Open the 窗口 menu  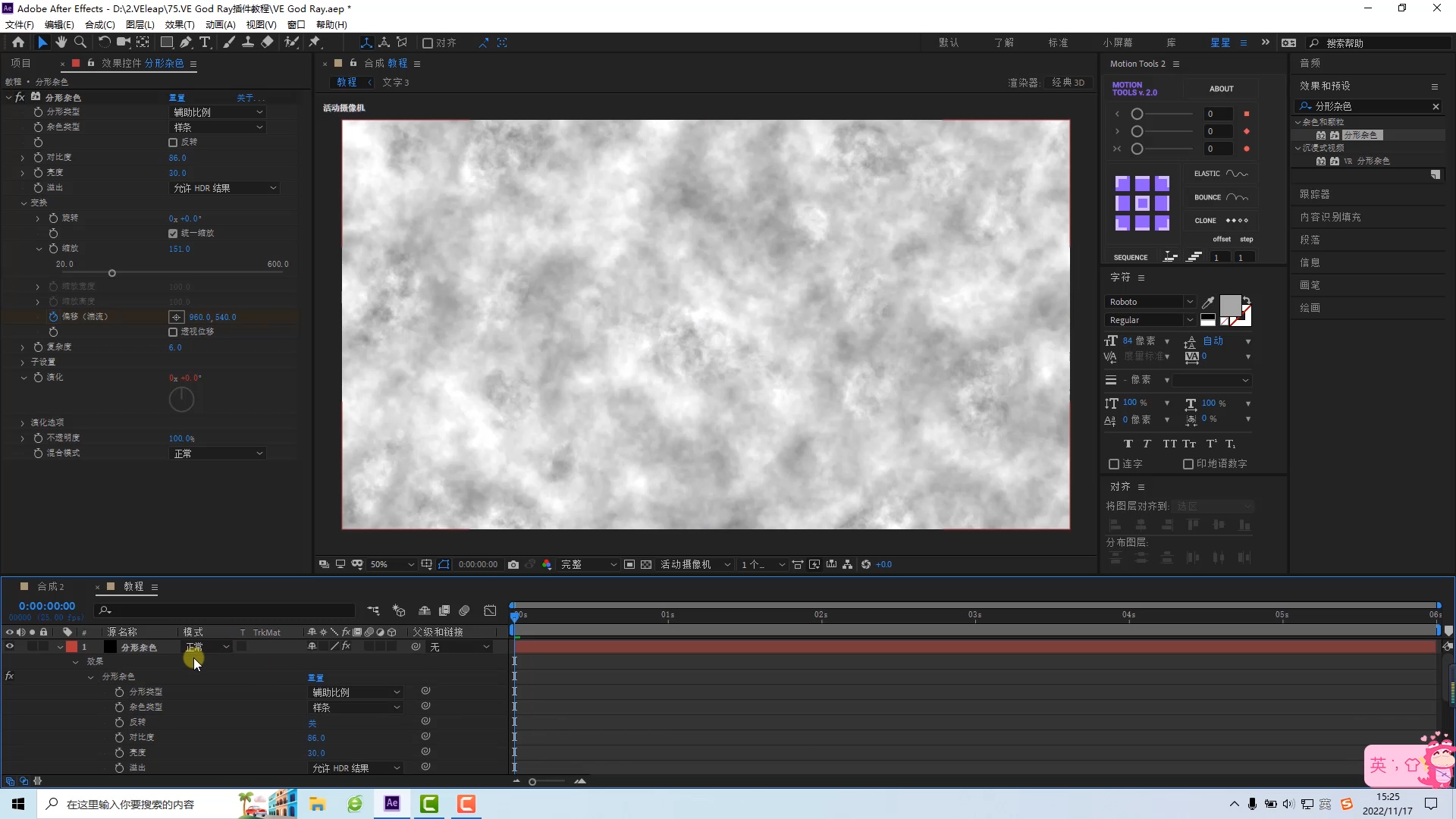[x=296, y=24]
